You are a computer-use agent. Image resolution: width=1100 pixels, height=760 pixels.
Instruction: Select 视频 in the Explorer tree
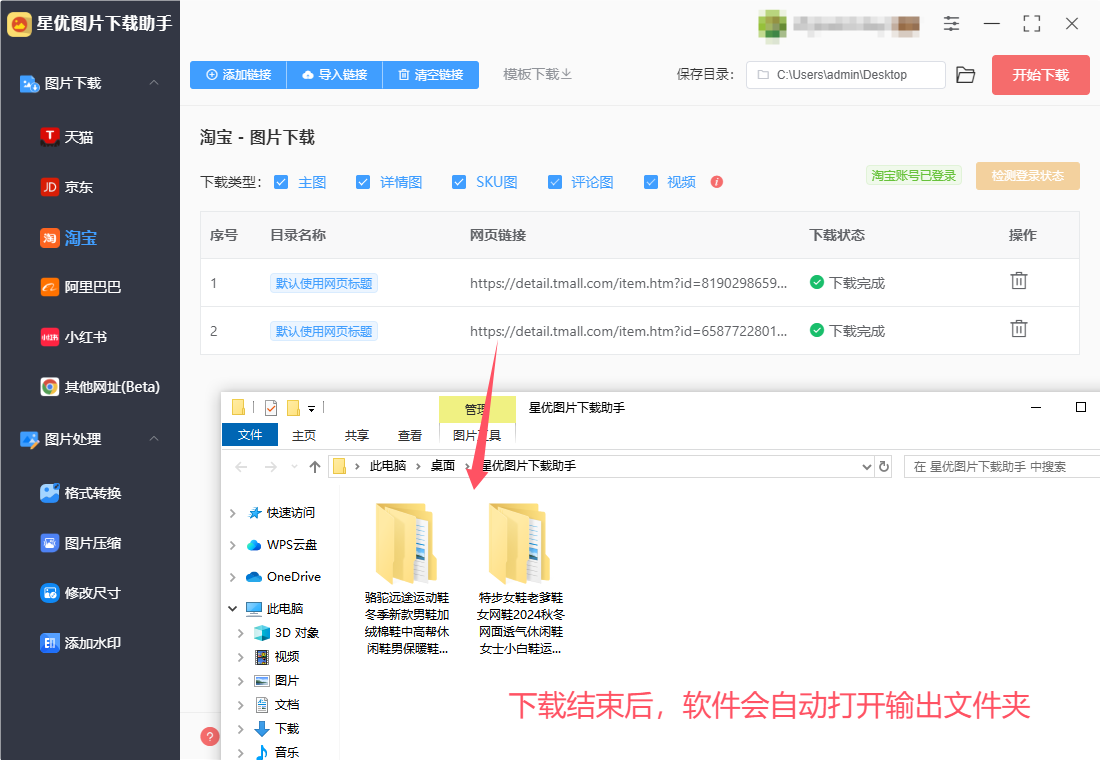(x=277, y=657)
